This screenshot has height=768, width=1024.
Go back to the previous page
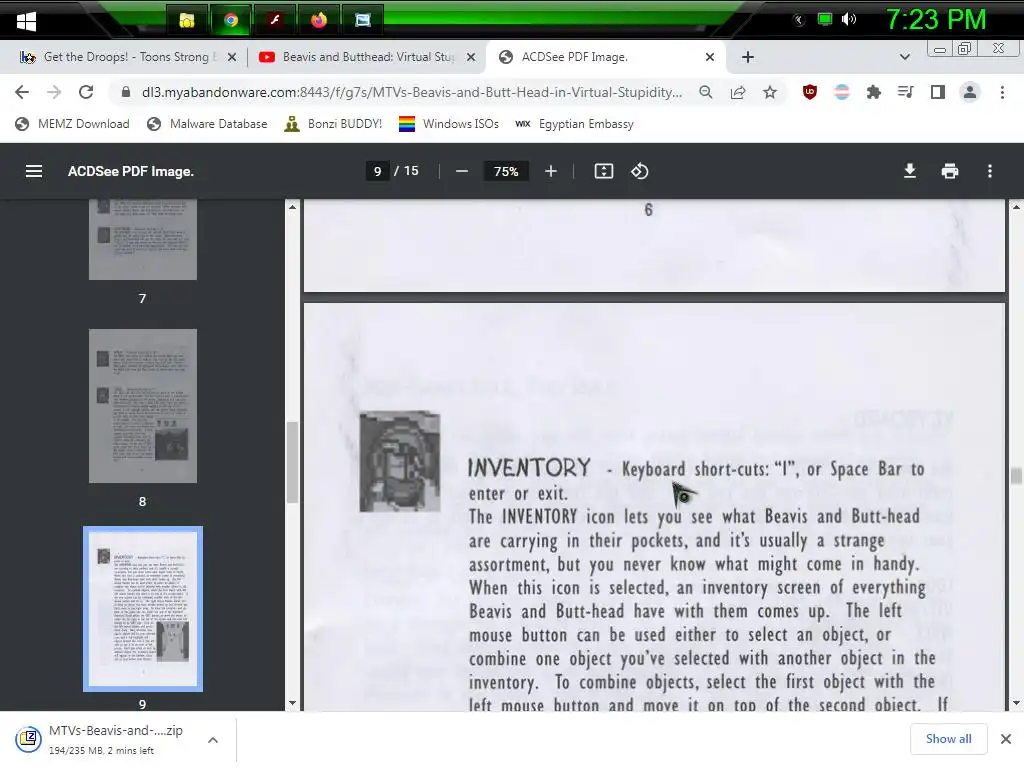click(22, 92)
